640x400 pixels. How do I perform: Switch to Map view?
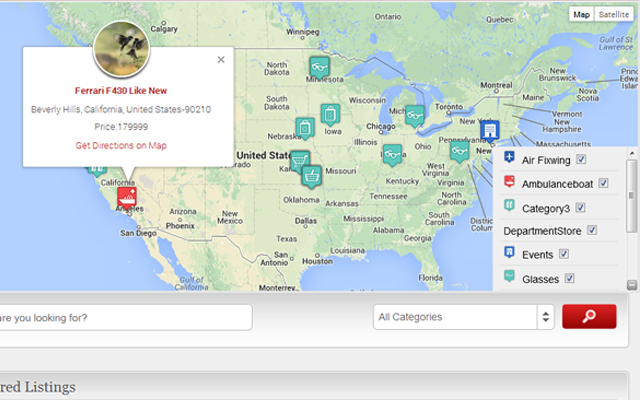(x=581, y=15)
